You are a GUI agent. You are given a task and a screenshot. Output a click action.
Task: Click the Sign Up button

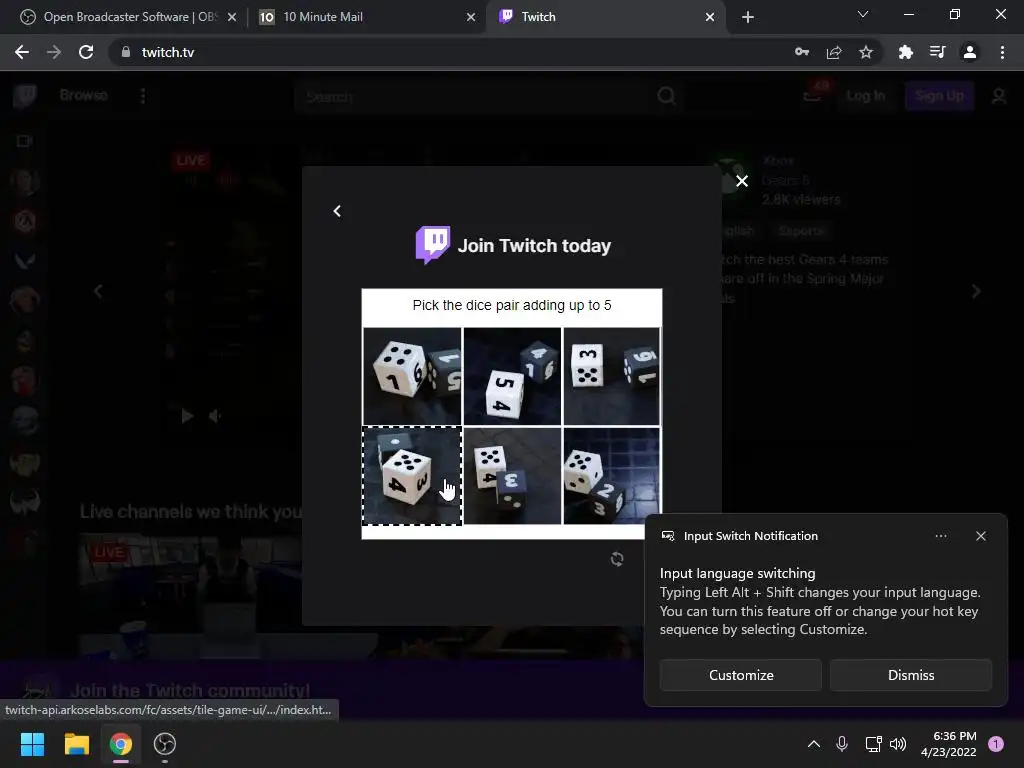point(939,96)
